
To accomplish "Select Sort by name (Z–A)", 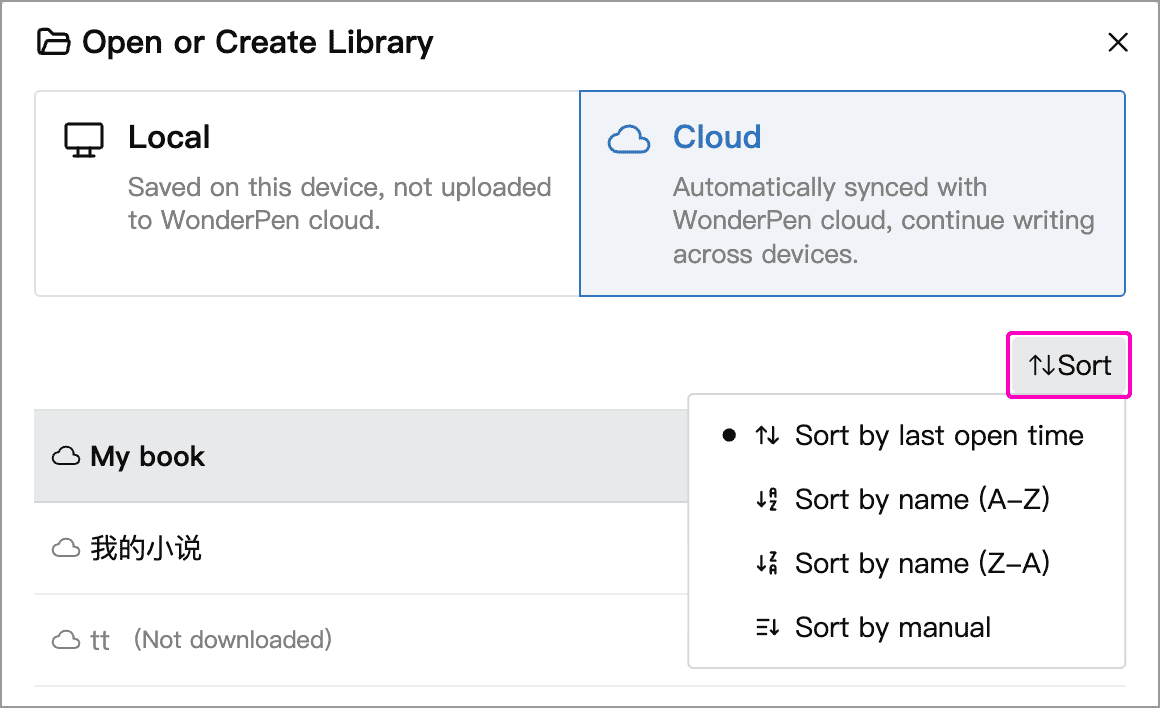I will coord(906,564).
